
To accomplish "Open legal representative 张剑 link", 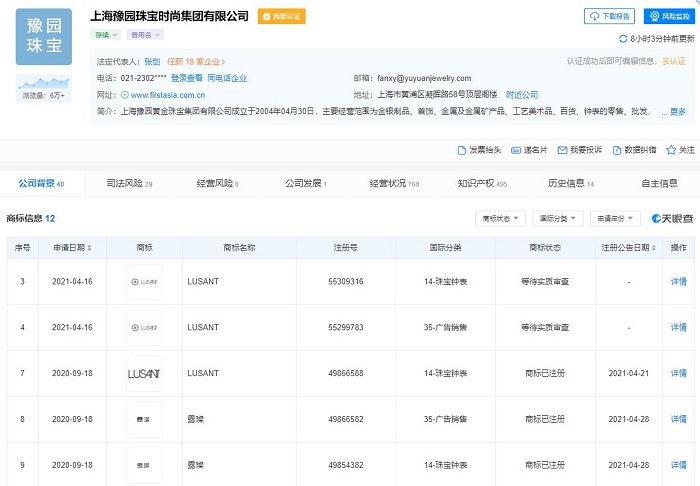I will [152, 62].
